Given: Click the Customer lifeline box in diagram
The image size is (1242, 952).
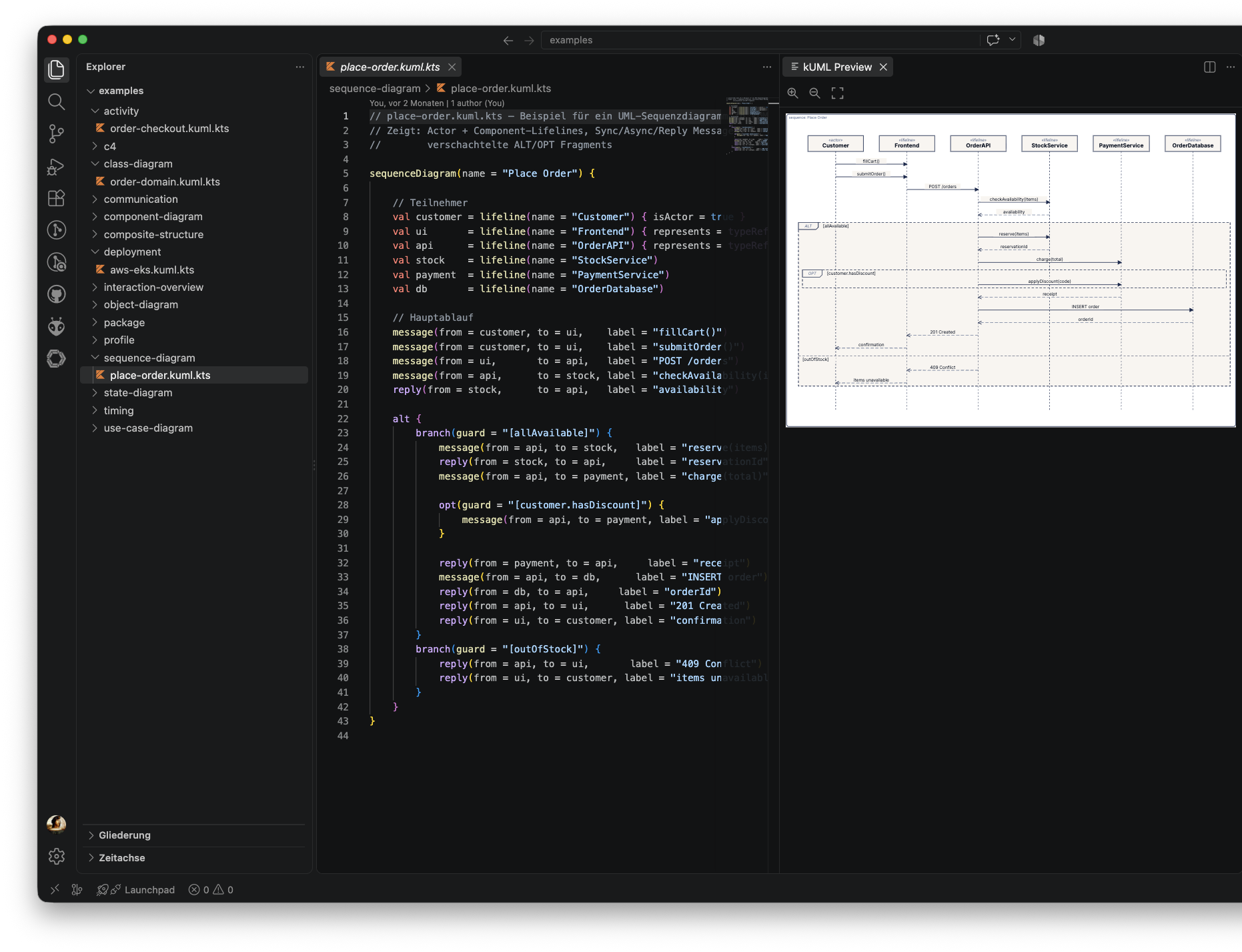Looking at the screenshot, I should 835,143.
